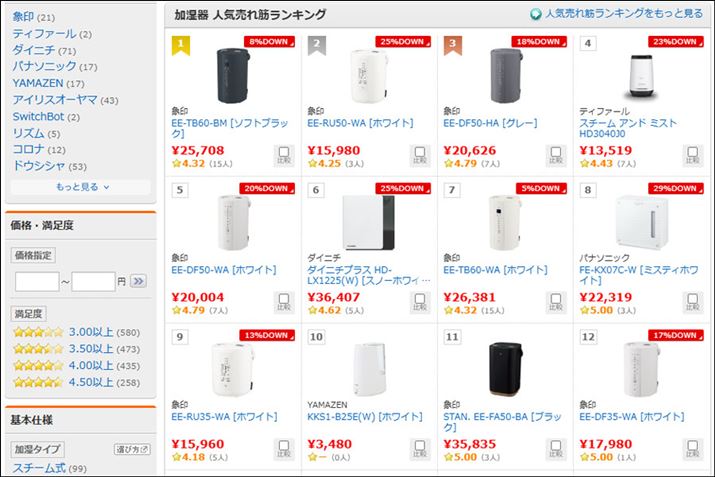The height and width of the screenshot is (477, 715).
Task: Check the 比較 box for EE-TB60-BM
Action: (283, 157)
